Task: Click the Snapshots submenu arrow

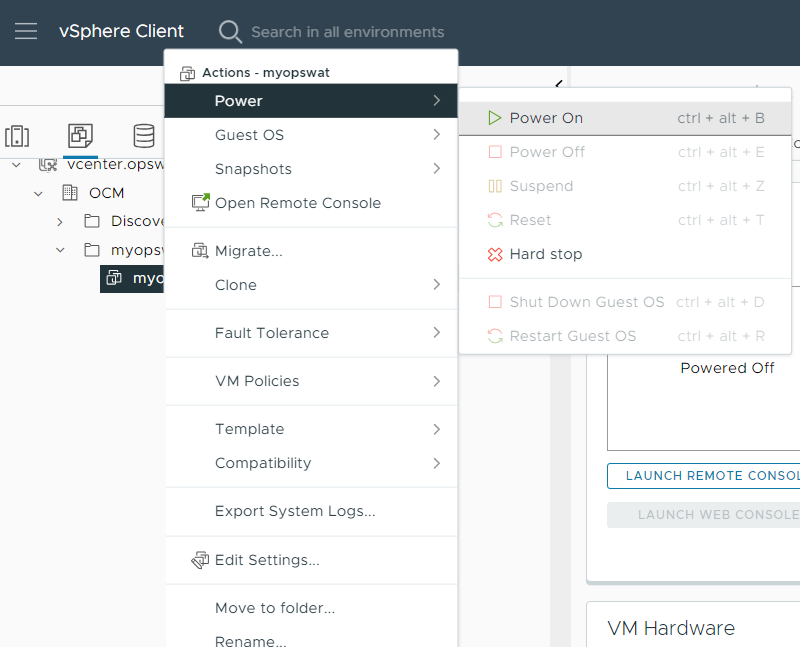Action: (x=436, y=168)
